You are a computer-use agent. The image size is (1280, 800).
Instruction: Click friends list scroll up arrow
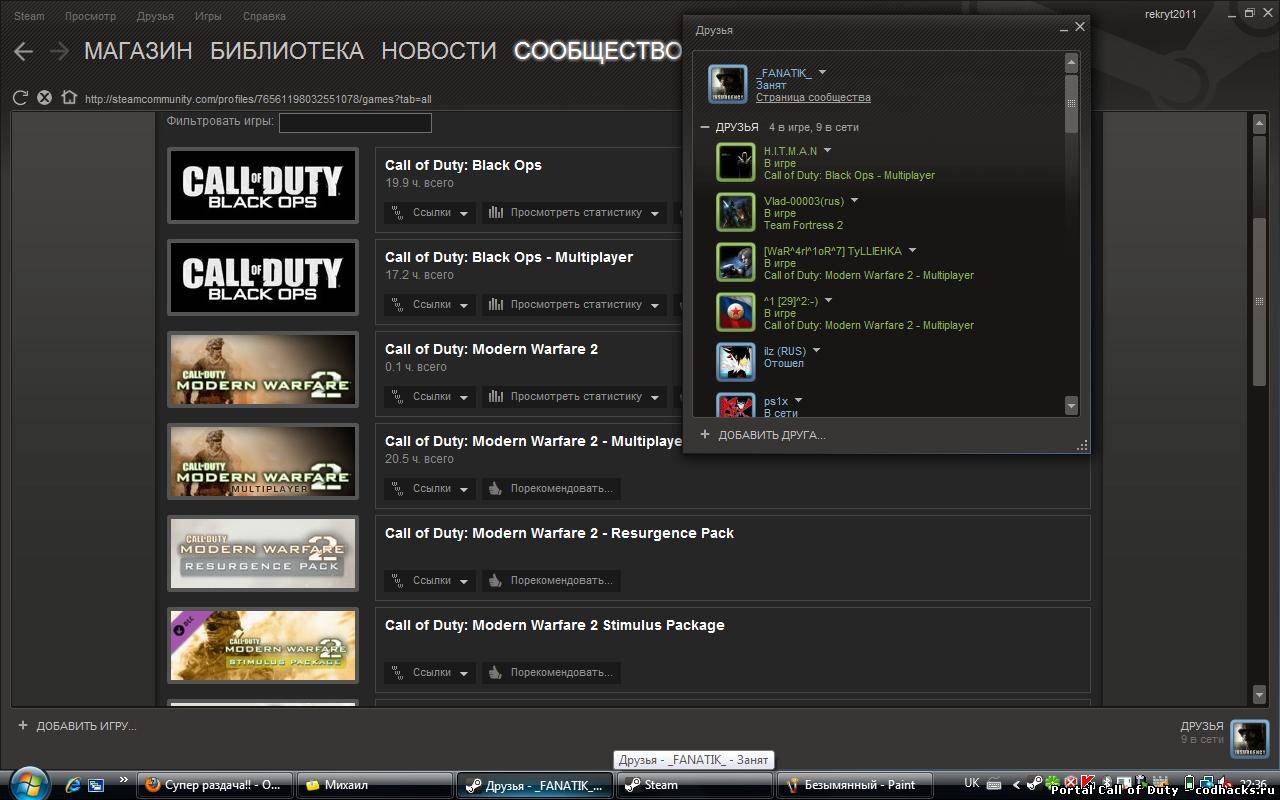[x=1071, y=62]
